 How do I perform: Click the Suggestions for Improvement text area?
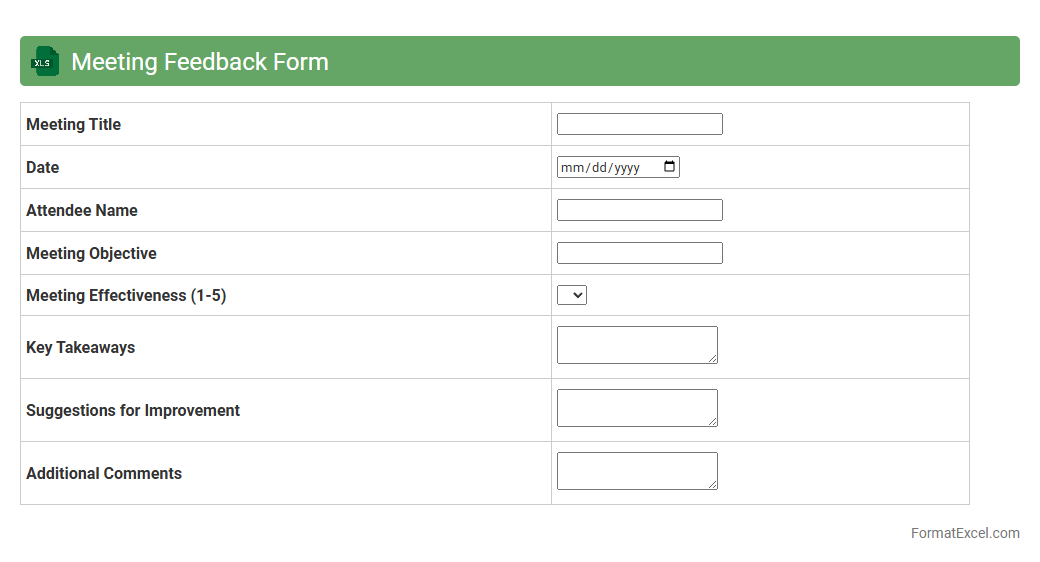click(x=634, y=407)
